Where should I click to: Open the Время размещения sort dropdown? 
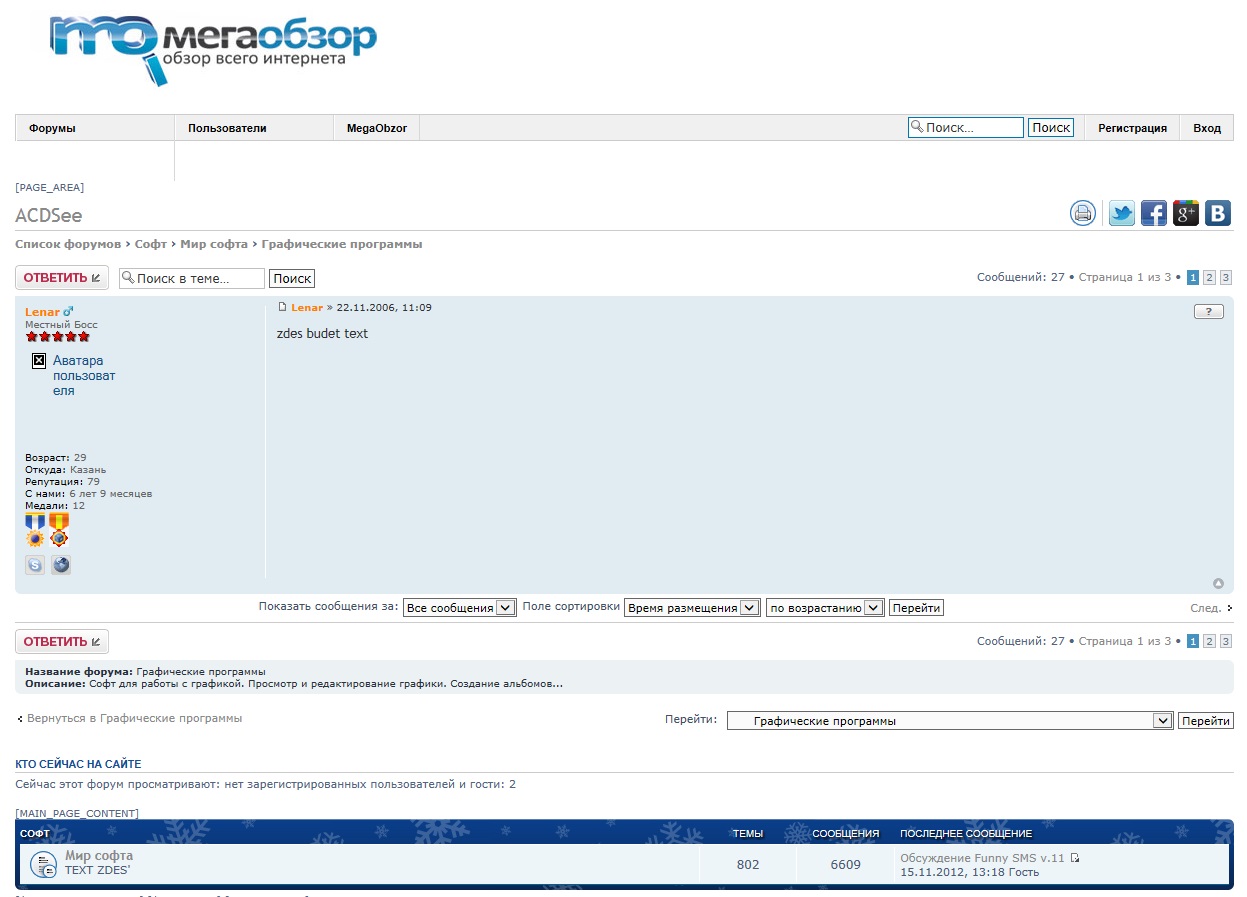[x=692, y=608]
